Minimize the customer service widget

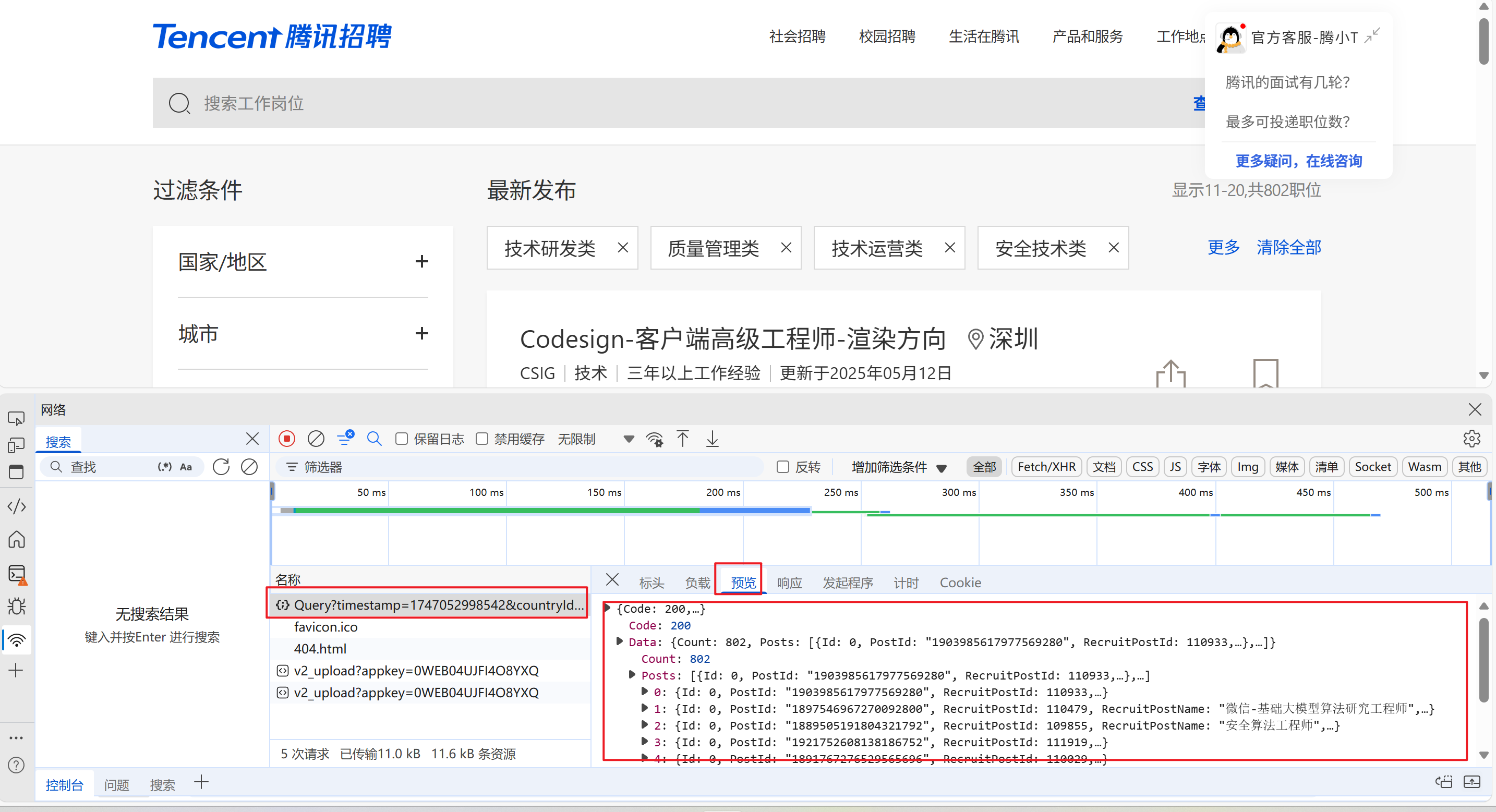tap(1372, 36)
